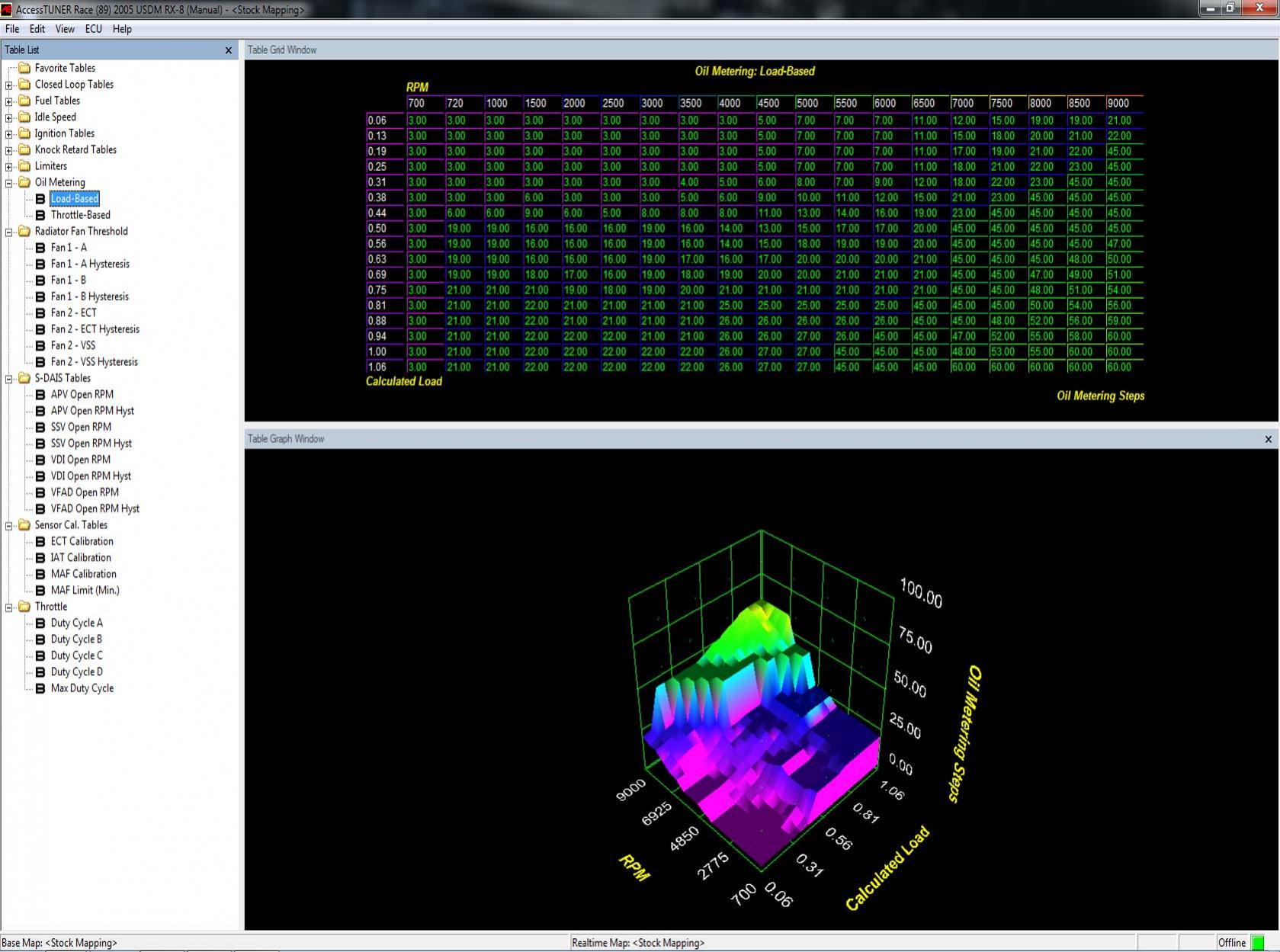Screen dimensions: 1280x952
Task: Close the Table Graph Window
Action: [x=1269, y=439]
